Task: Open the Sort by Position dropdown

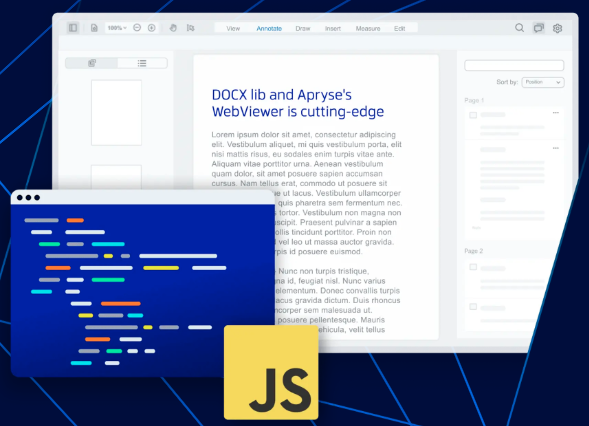Action: pyautogui.click(x=543, y=82)
